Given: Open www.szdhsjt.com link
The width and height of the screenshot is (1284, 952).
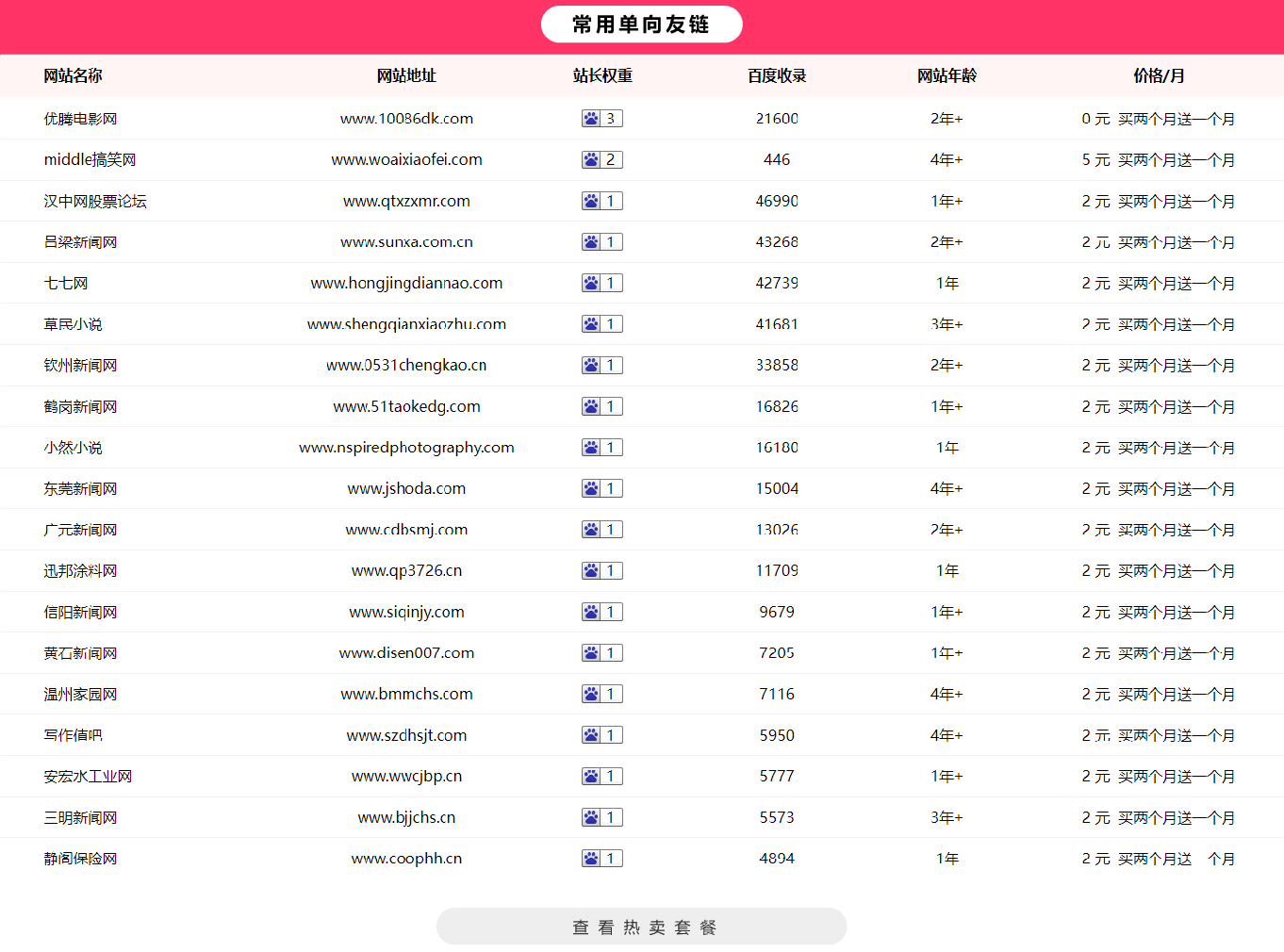Looking at the screenshot, I should [406, 735].
